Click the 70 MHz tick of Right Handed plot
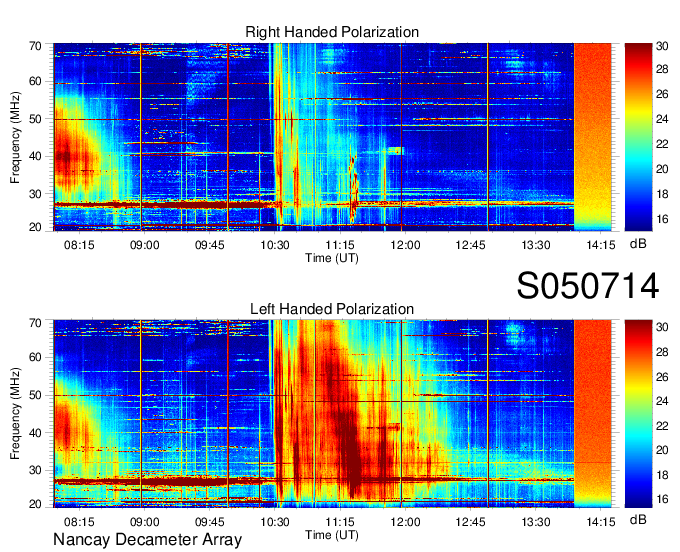Image resolution: width=680 pixels, height=552 pixels. pos(35,46)
